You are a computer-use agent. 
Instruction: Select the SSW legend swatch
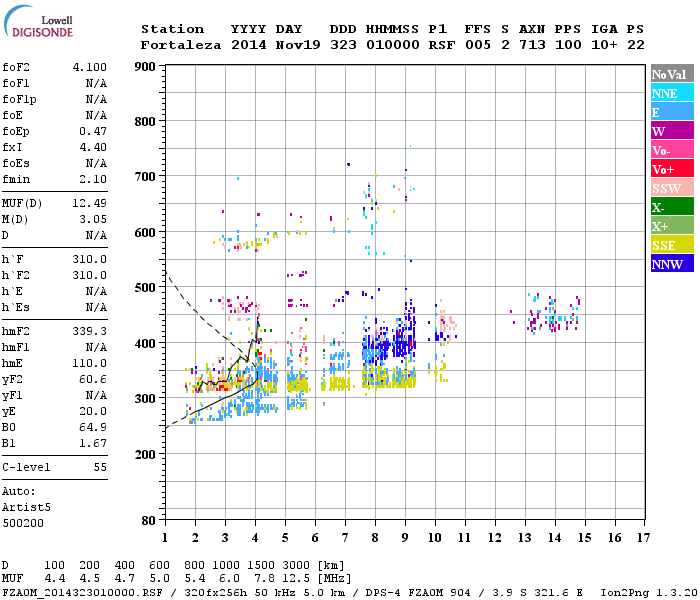[x=672, y=188]
